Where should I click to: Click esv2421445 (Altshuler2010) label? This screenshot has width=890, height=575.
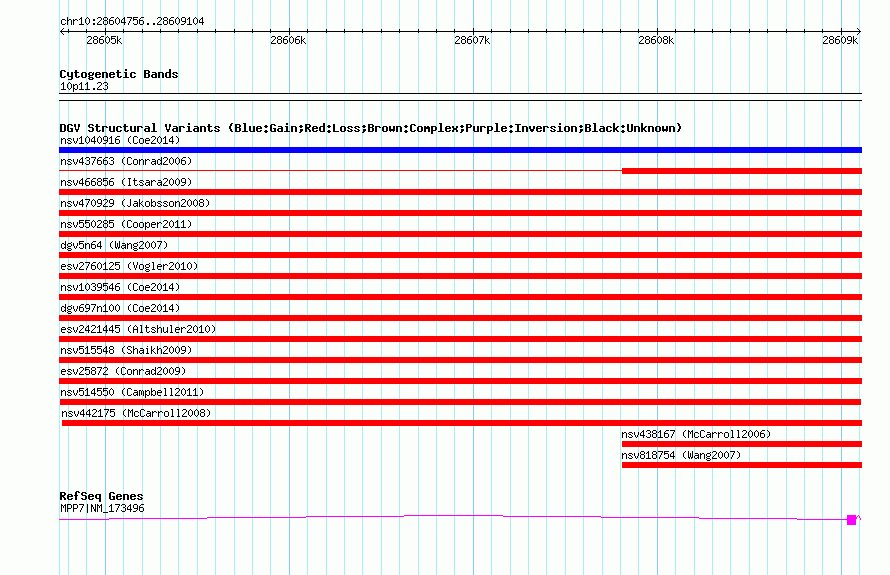pyautogui.click(x=138, y=329)
